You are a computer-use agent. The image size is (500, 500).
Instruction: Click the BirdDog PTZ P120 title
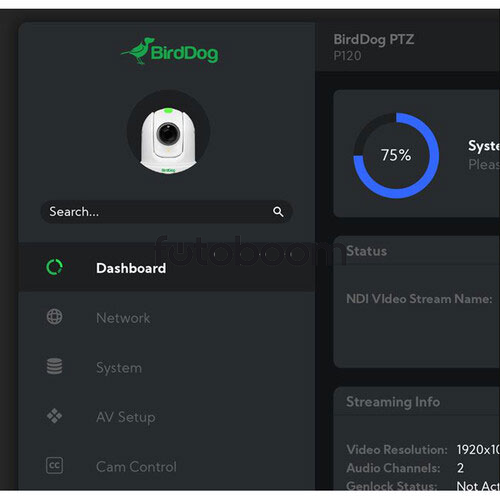[x=374, y=47]
